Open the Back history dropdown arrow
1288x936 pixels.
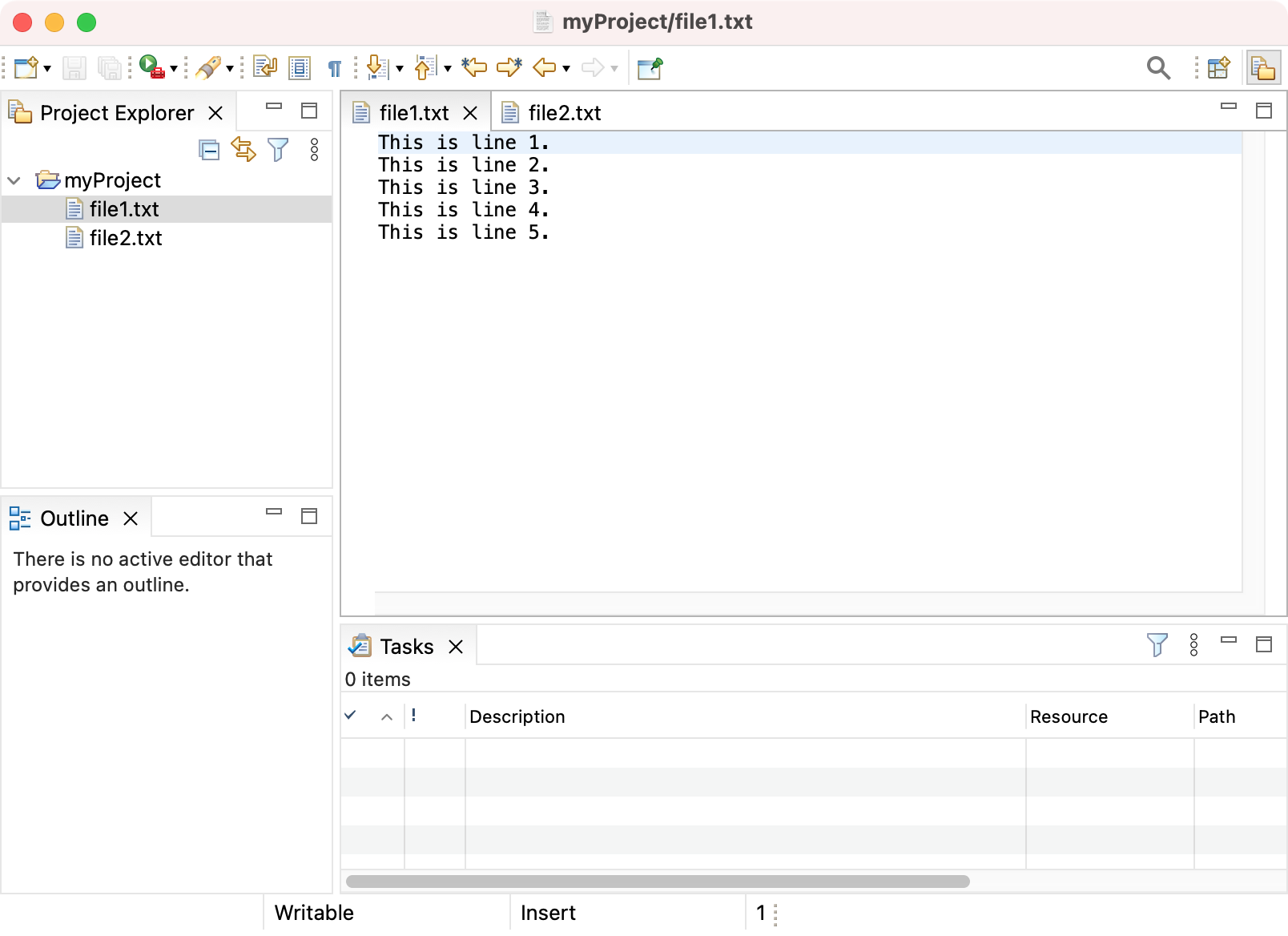pyautogui.click(x=566, y=69)
